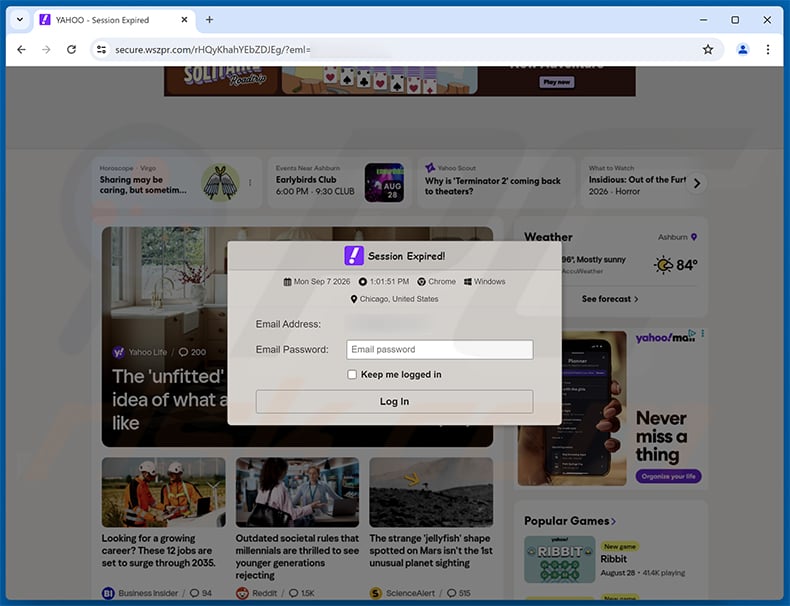Open the Chrome three-dot menu
Image resolution: width=790 pixels, height=606 pixels.
tap(767, 49)
